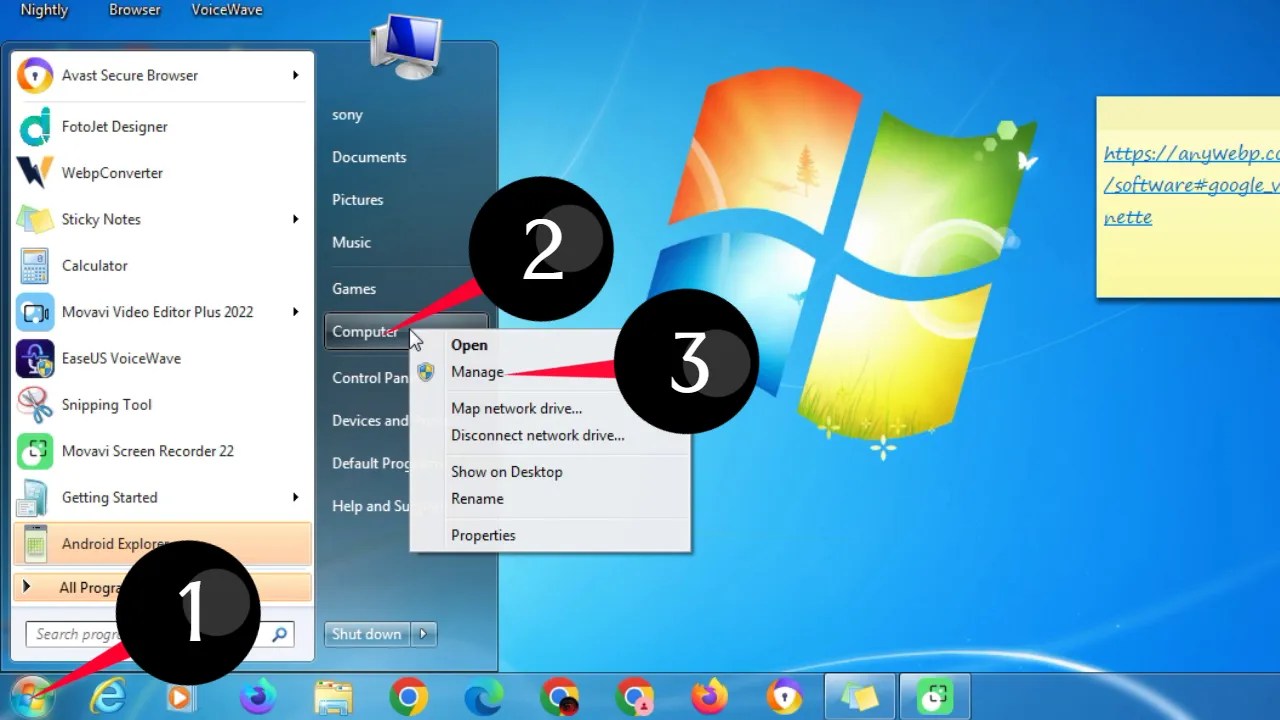Viewport: 1280px width, 720px height.
Task: Open Avast Secure Browser taskbar icon
Action: (784, 697)
